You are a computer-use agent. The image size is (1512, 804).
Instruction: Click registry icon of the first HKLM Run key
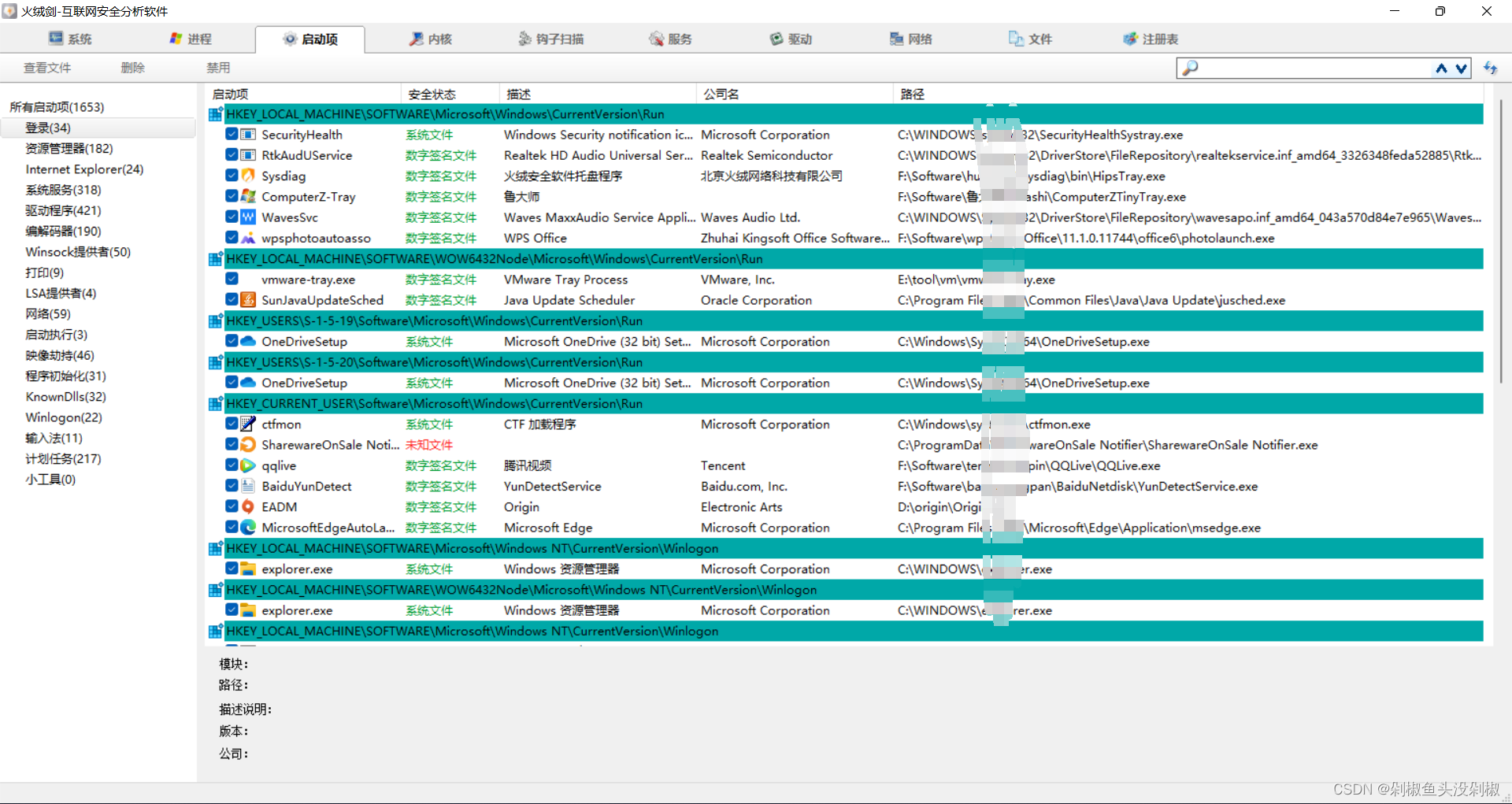click(215, 114)
